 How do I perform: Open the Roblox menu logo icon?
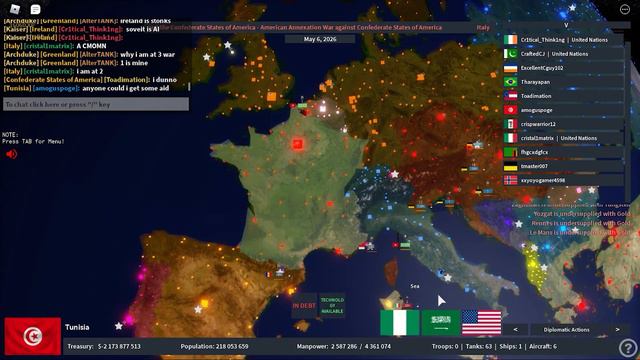click(x=15, y=9)
